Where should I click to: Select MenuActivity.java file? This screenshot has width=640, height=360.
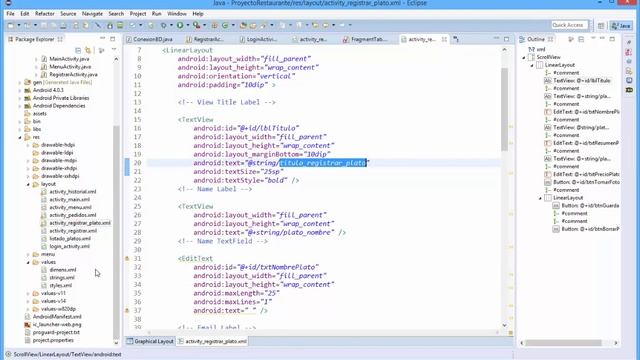point(70,67)
